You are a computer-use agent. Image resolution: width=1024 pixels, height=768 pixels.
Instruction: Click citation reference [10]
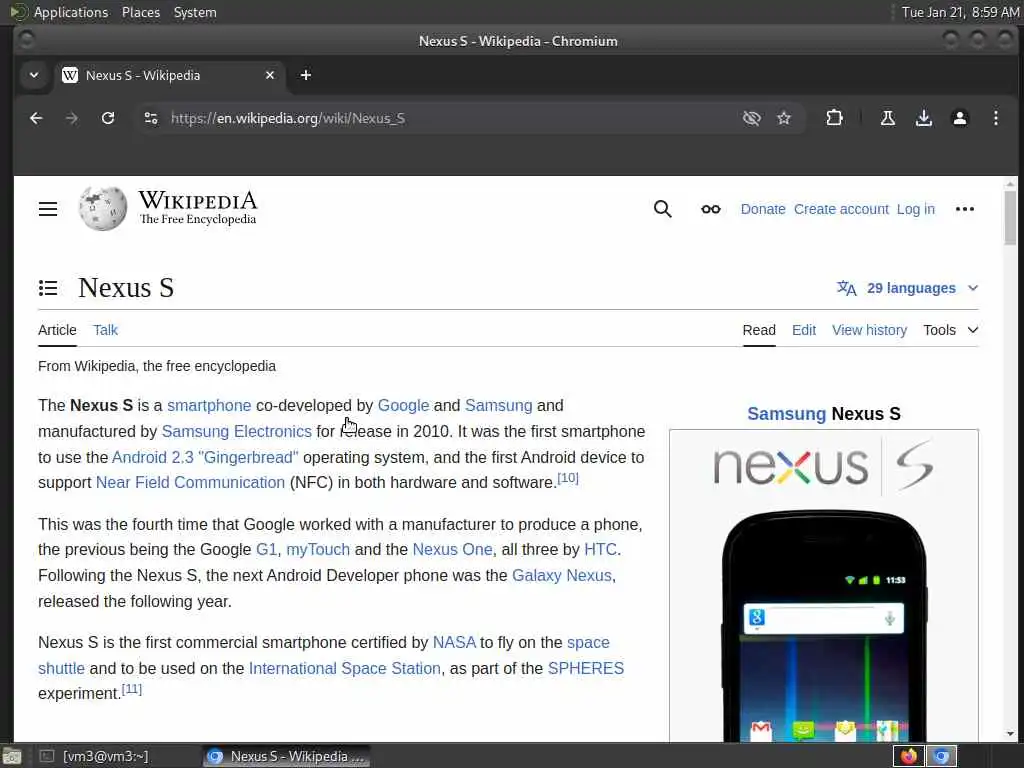pos(568,478)
